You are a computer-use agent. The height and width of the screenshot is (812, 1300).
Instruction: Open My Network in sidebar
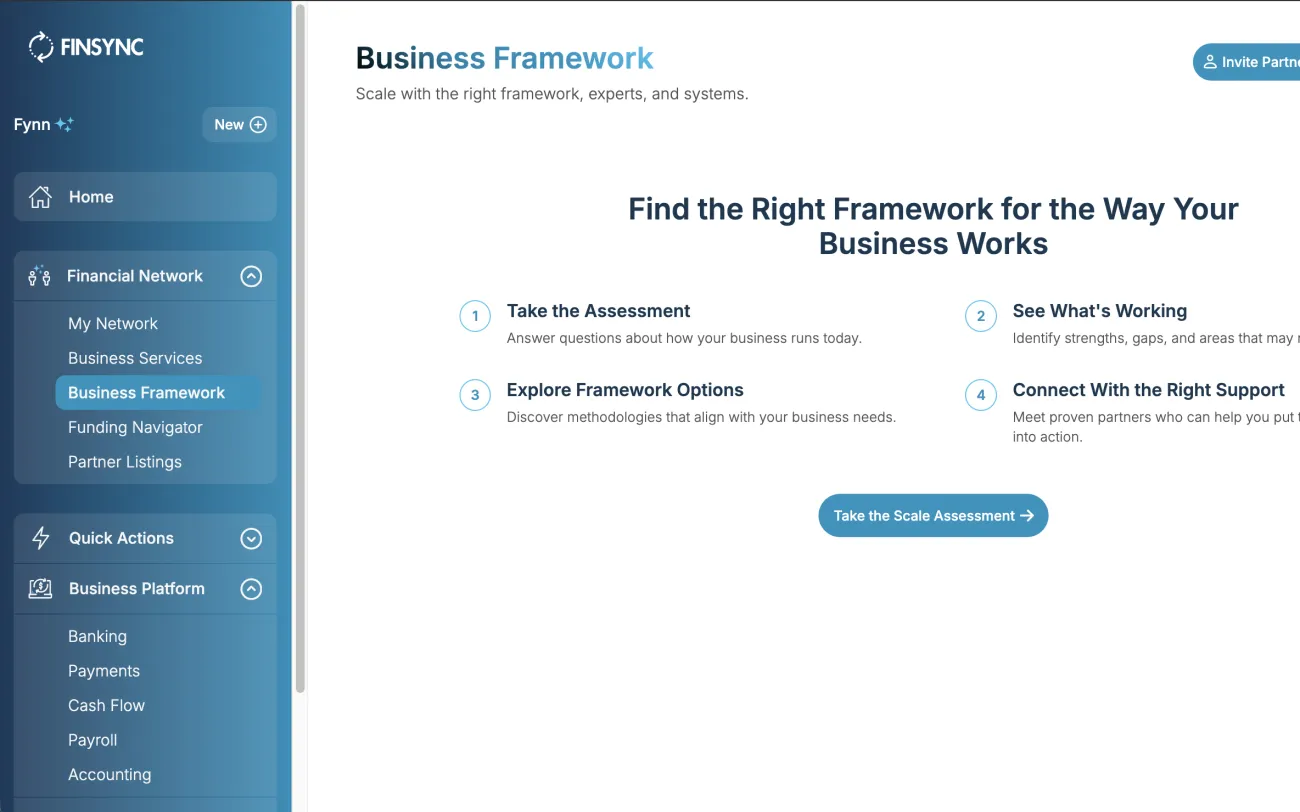(113, 324)
